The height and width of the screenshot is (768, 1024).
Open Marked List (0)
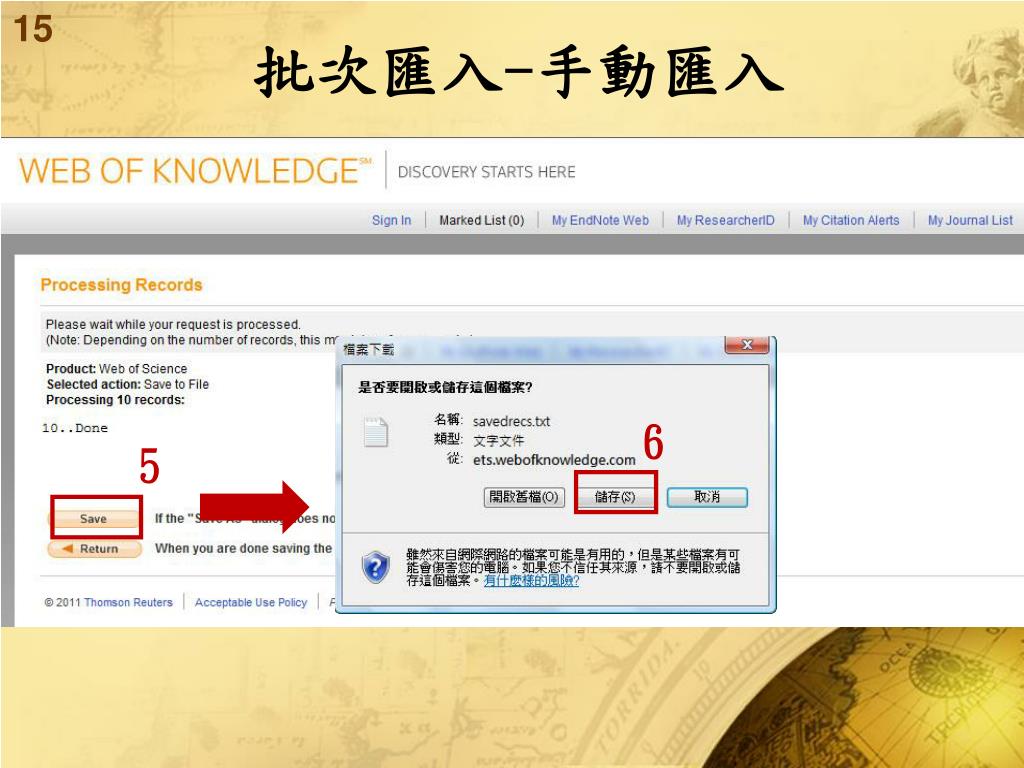click(x=481, y=220)
